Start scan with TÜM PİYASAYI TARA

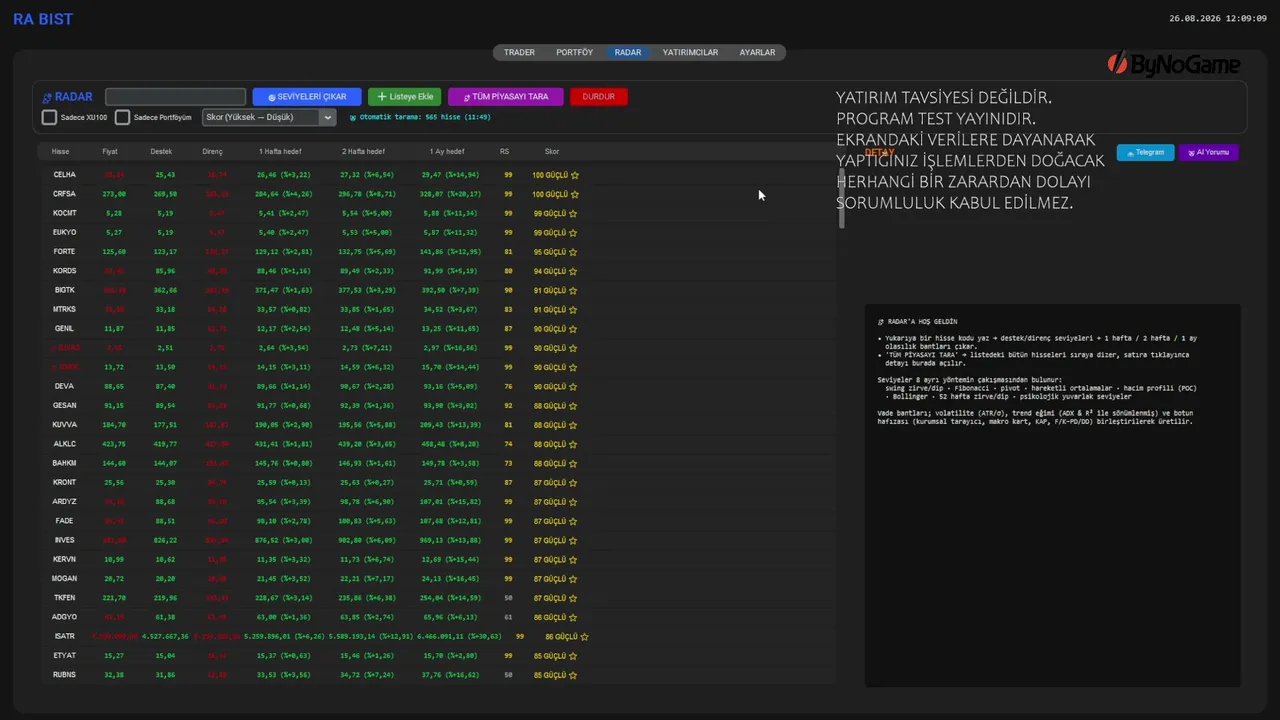click(x=506, y=97)
